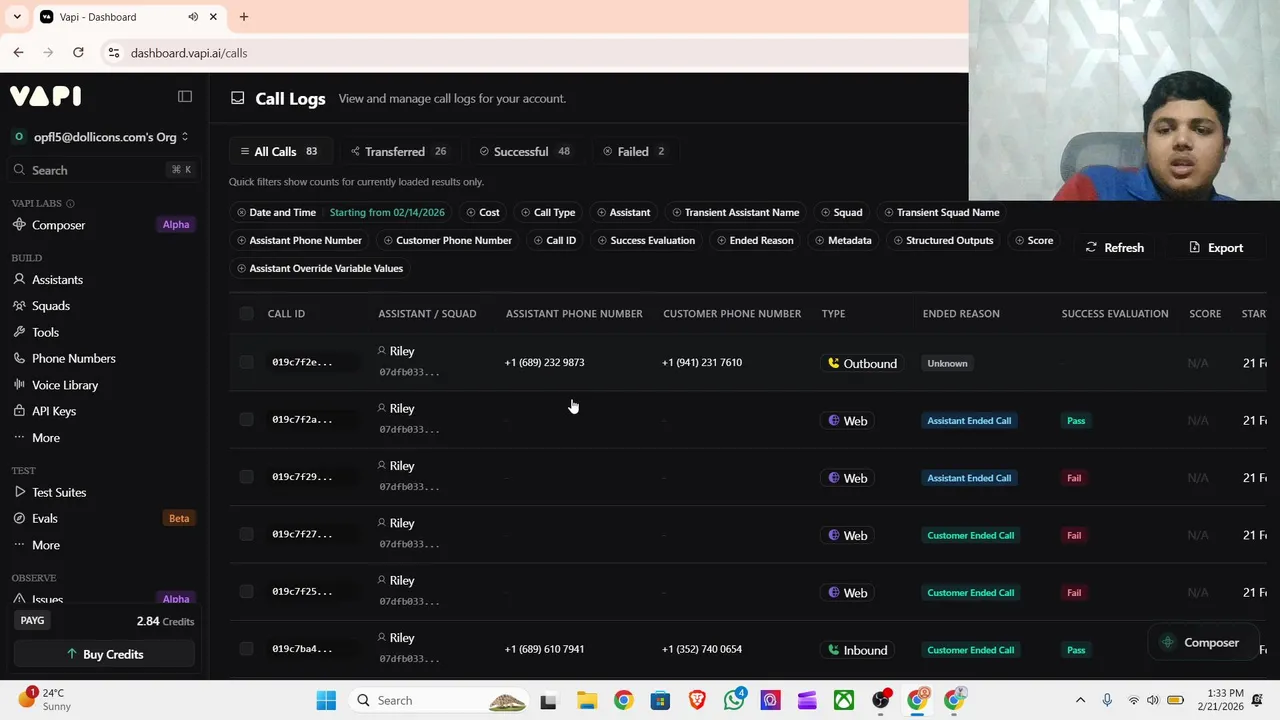Open API Keys in the sidebar
The image size is (1280, 720).
tap(53, 411)
